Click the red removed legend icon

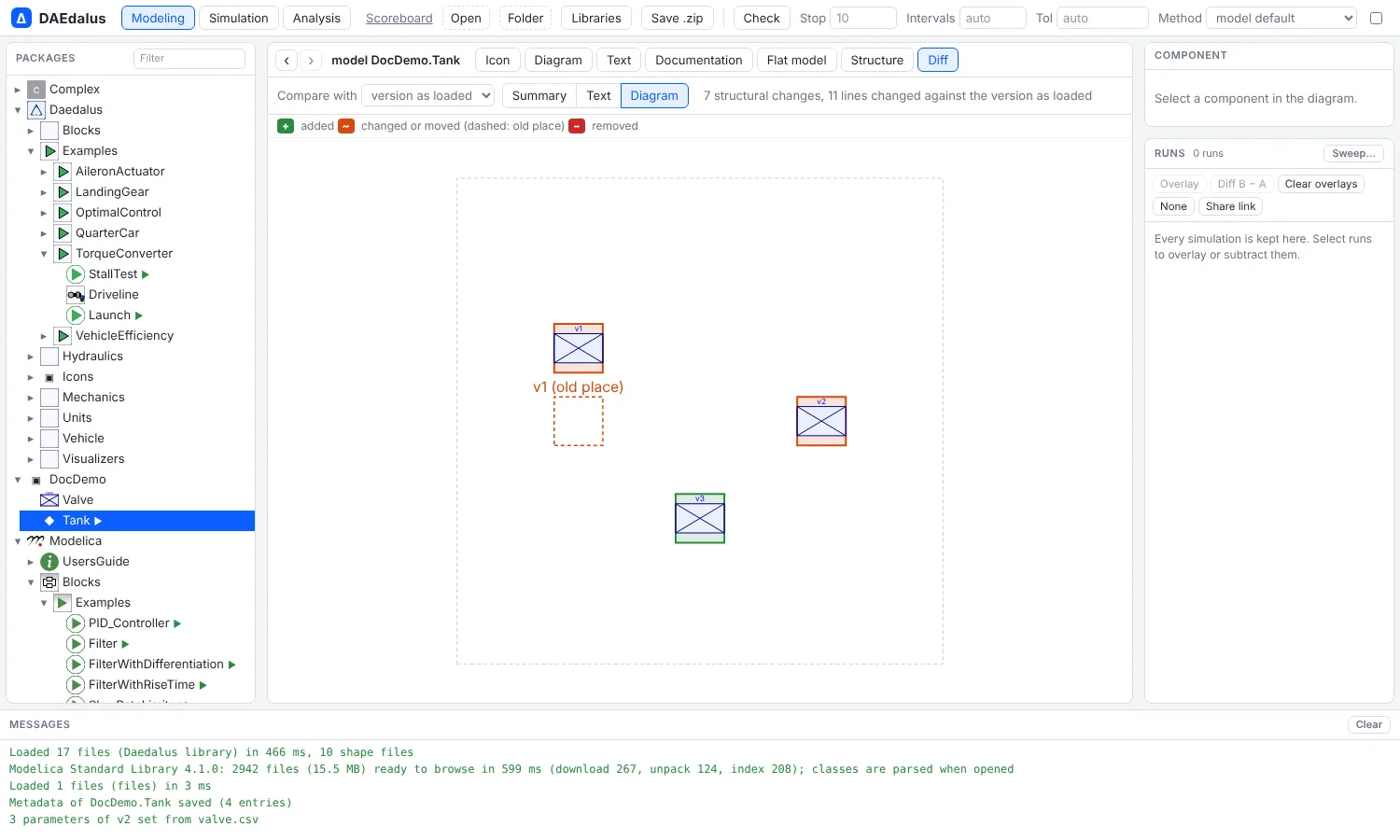pos(577,126)
